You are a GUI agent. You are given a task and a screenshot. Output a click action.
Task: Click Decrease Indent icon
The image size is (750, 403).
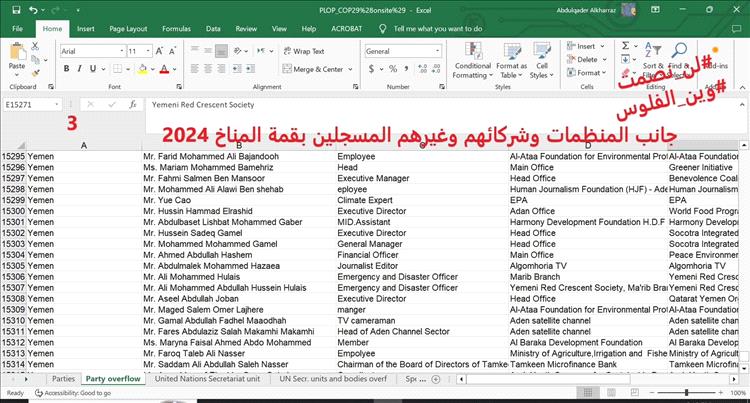click(237, 69)
